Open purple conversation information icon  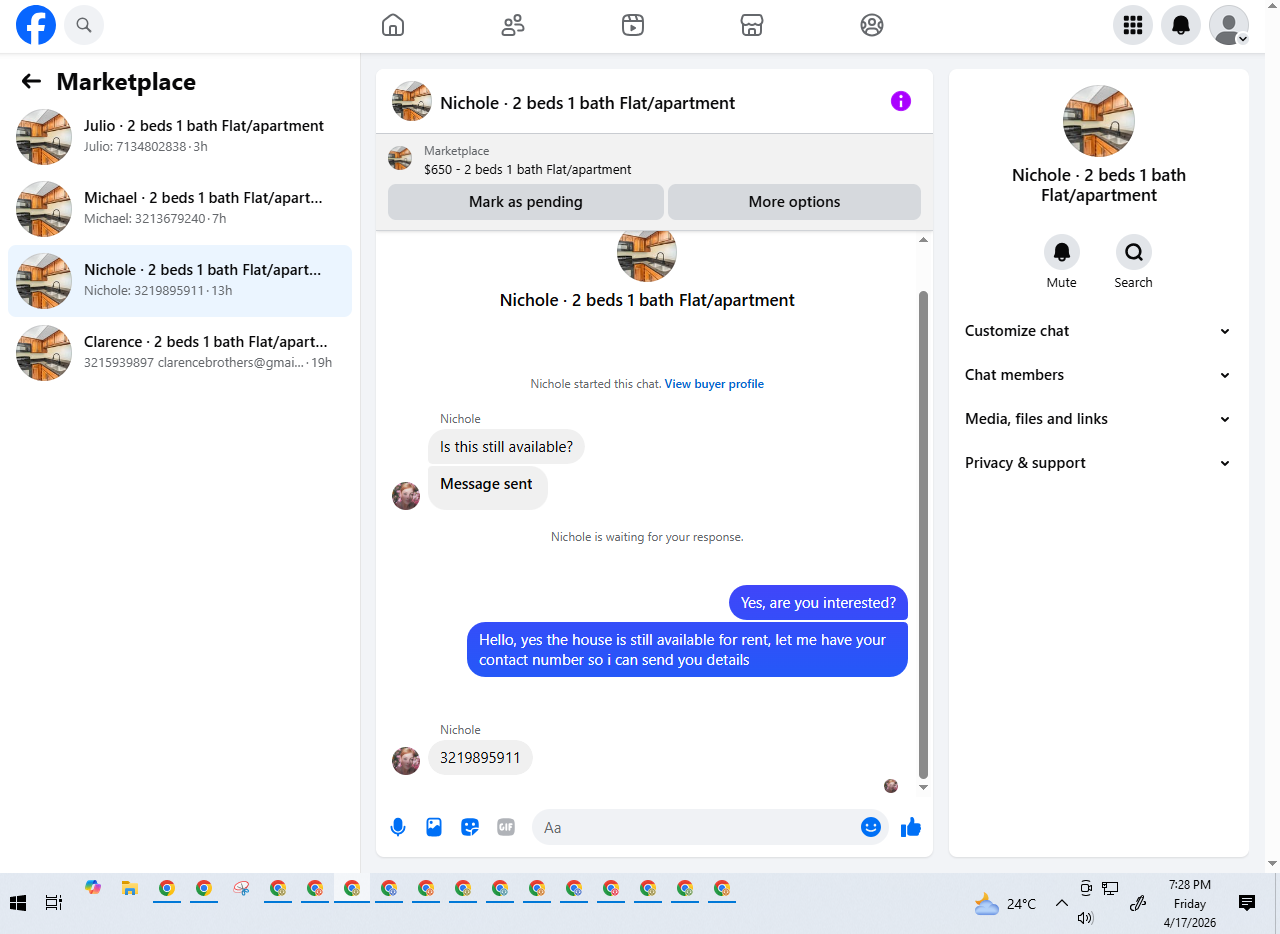pyautogui.click(x=901, y=101)
